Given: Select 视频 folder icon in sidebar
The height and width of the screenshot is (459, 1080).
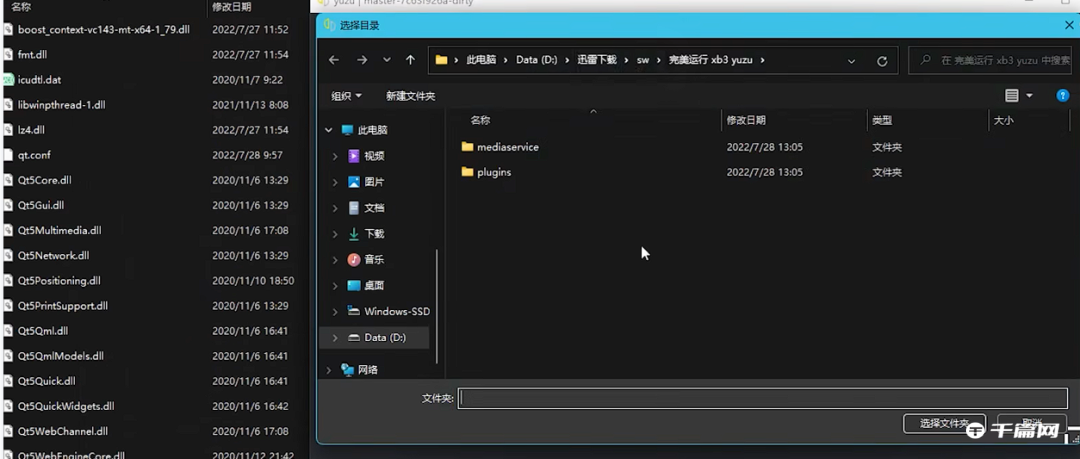Looking at the screenshot, I should 354,156.
